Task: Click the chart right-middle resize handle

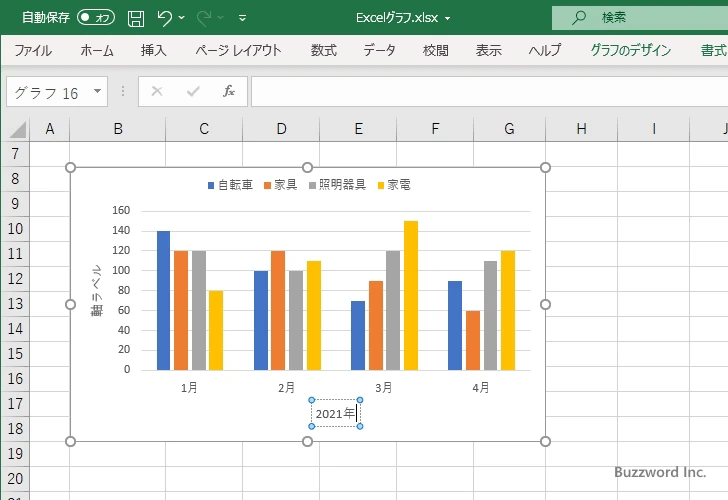Action: tap(546, 304)
